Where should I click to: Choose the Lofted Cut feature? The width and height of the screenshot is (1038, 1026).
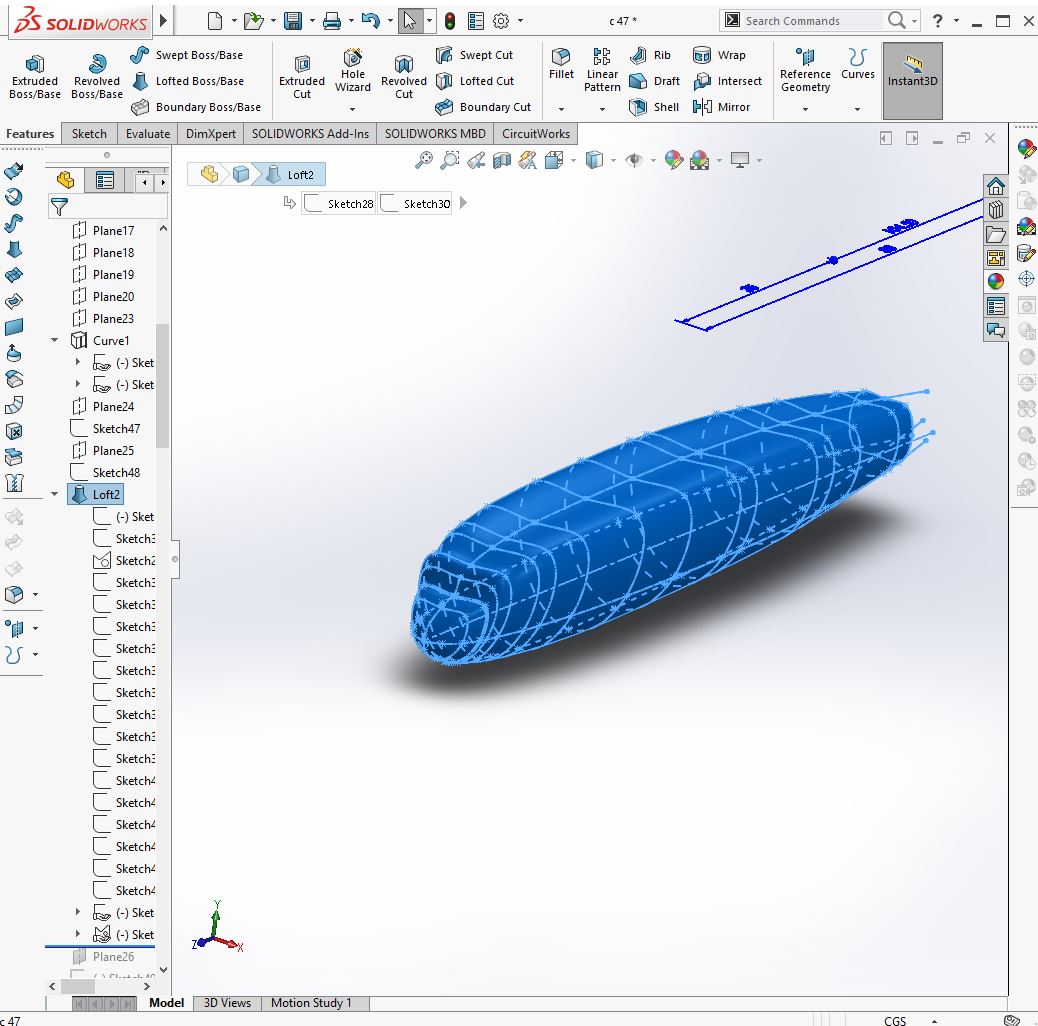point(475,81)
